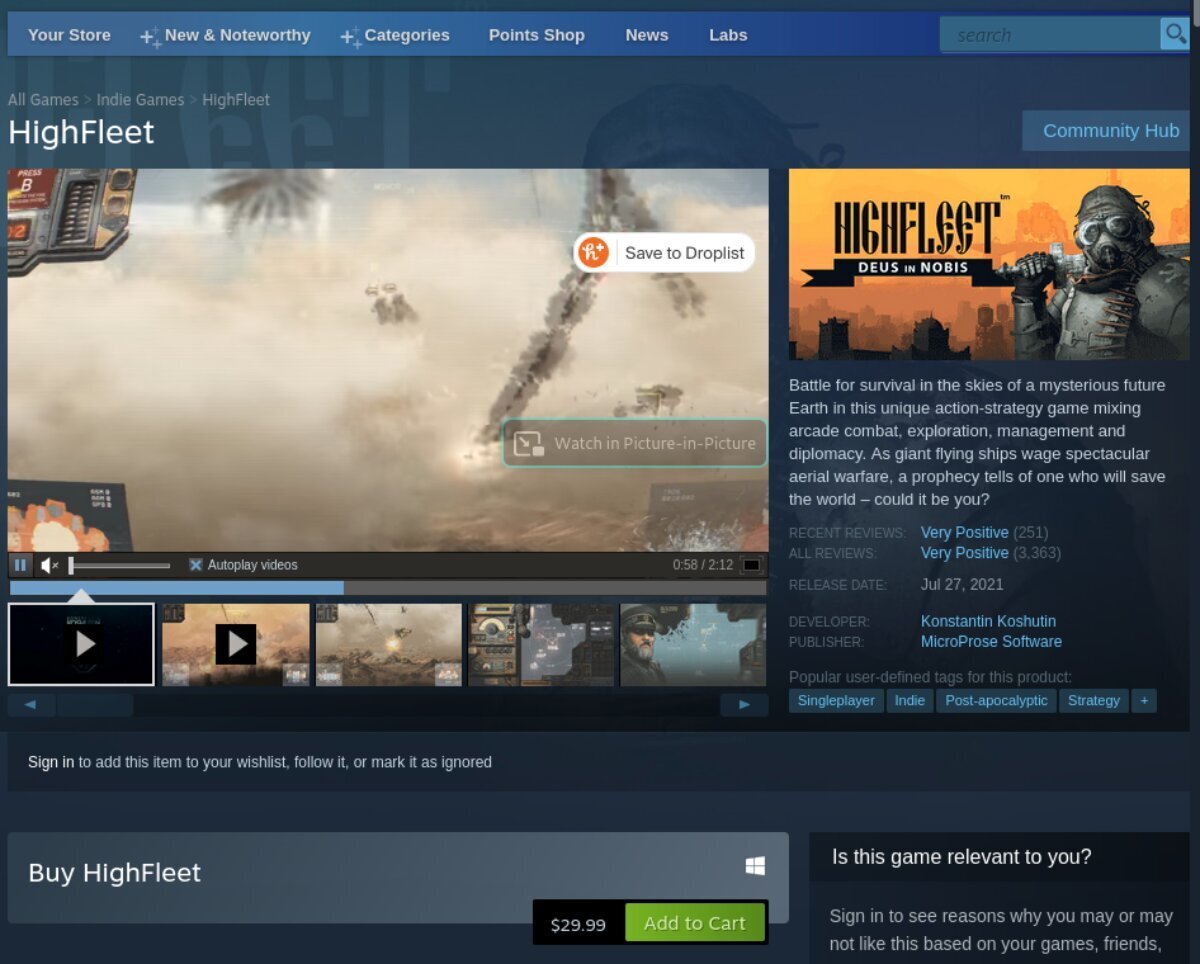Screen dimensions: 1200x964
Task: Open the Categories dropdown menu
Action: [406, 35]
